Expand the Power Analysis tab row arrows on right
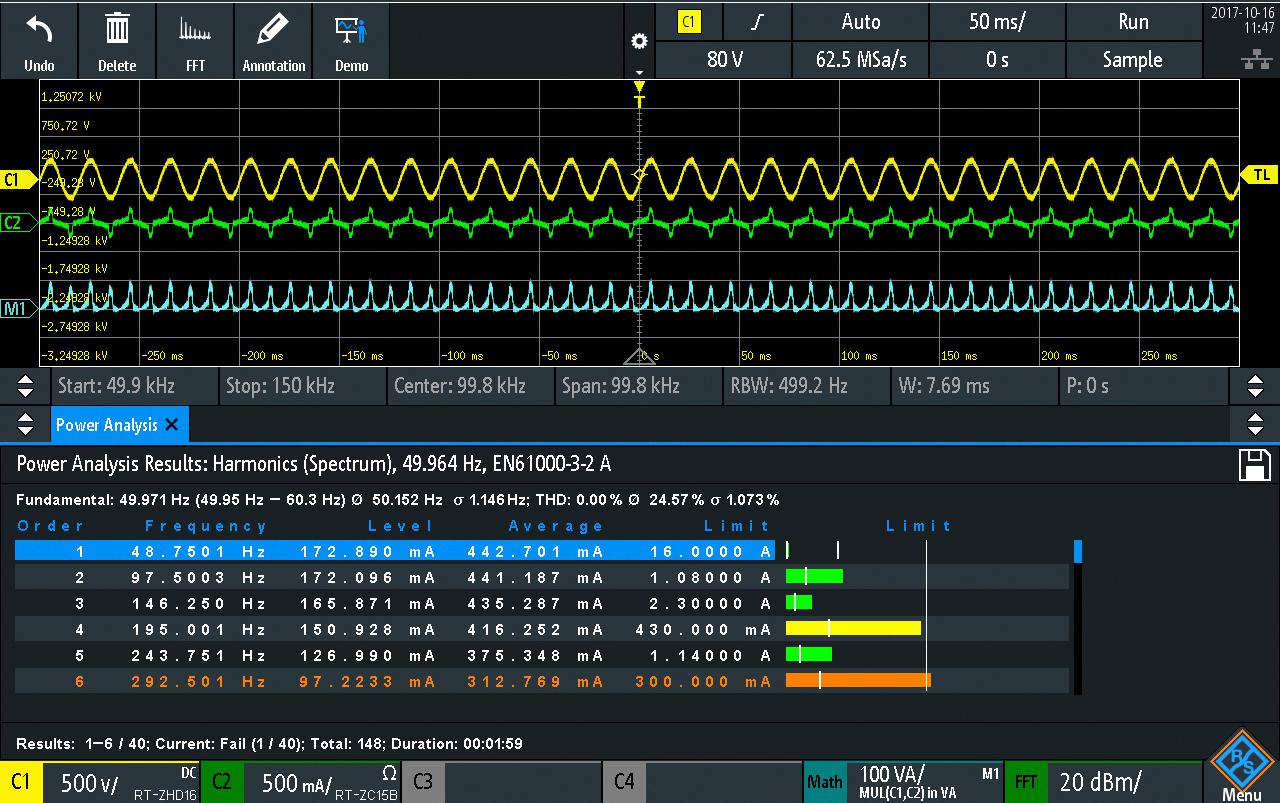1280x803 pixels. pos(1255,425)
